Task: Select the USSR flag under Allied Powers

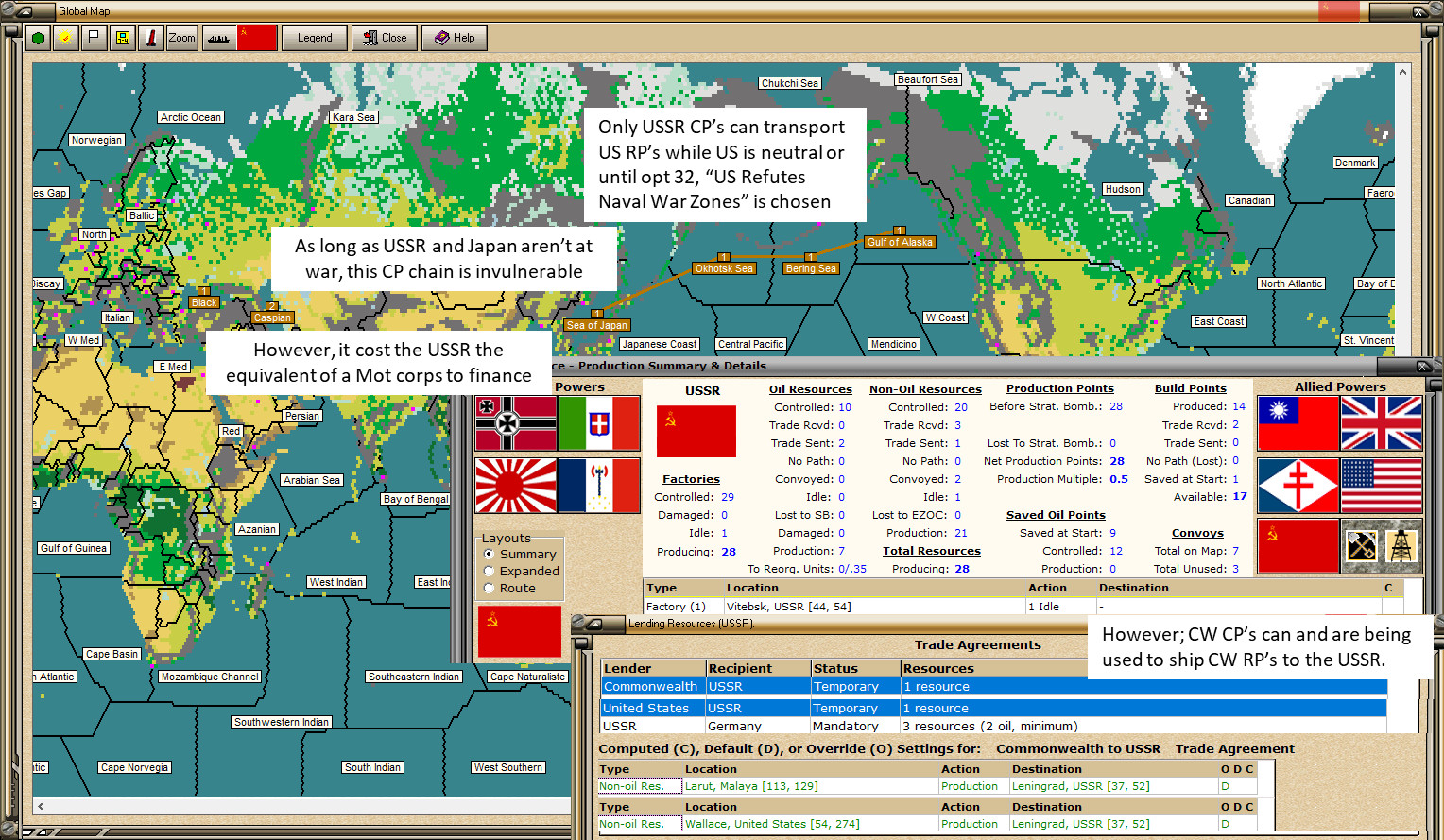Action: [1298, 545]
